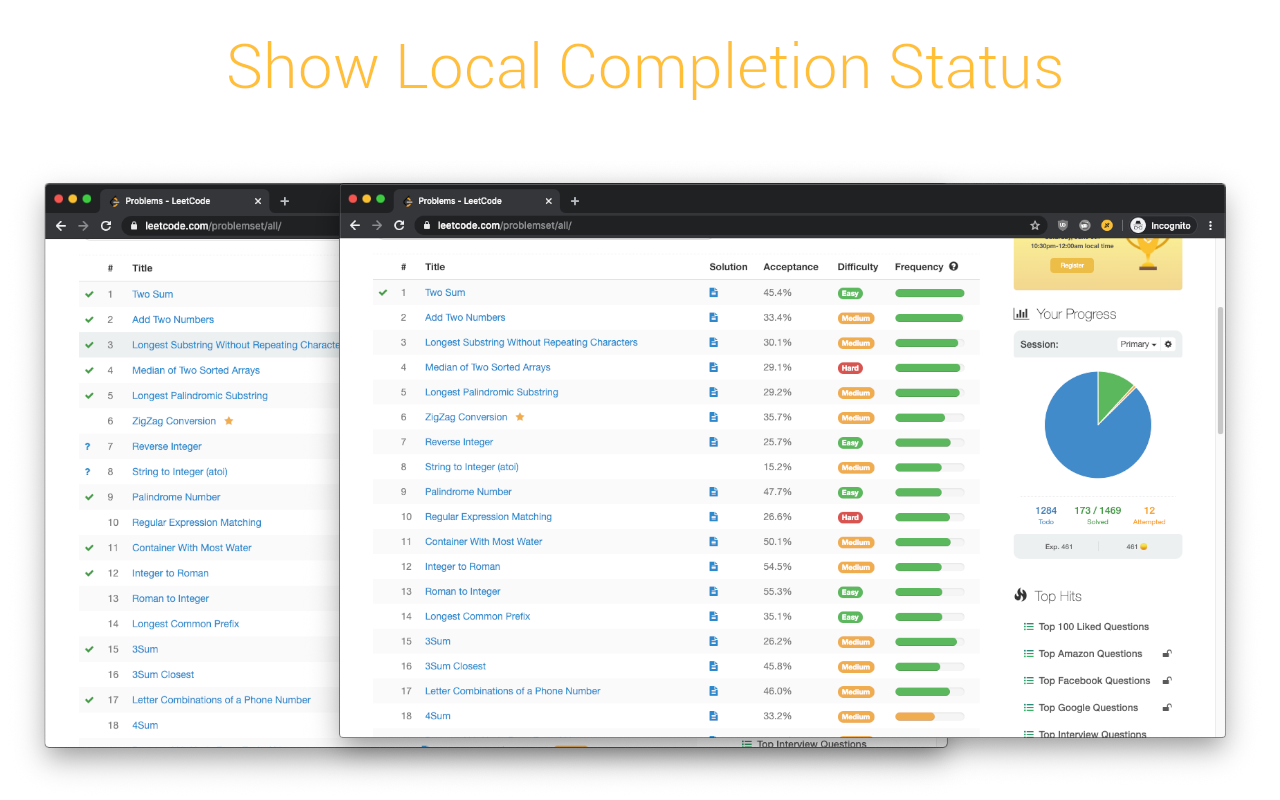Viewport: 1280px width, 800px height.
Task: Click the 1284 Todo count
Action: (1046, 510)
